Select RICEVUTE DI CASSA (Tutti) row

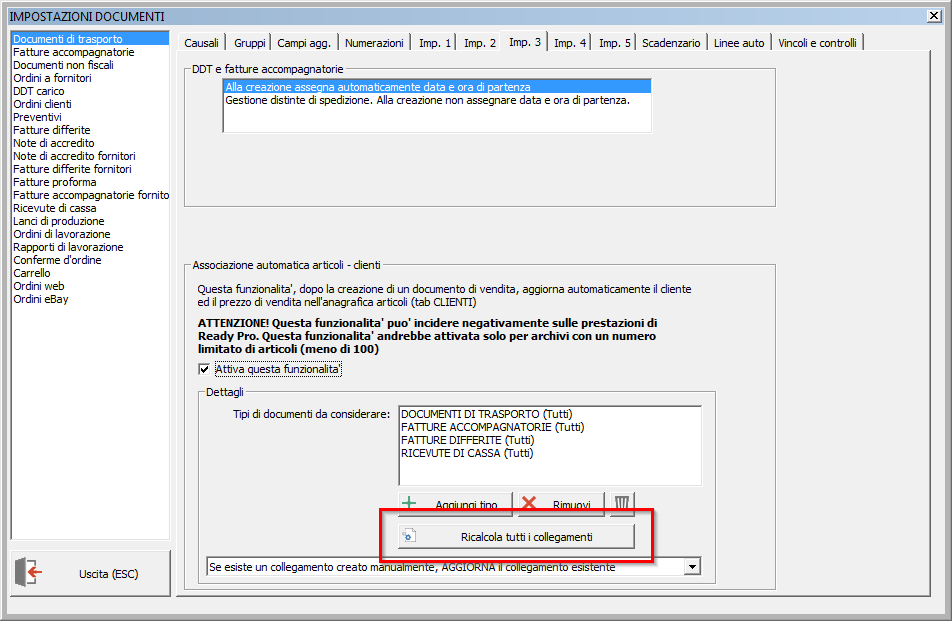pos(550,453)
